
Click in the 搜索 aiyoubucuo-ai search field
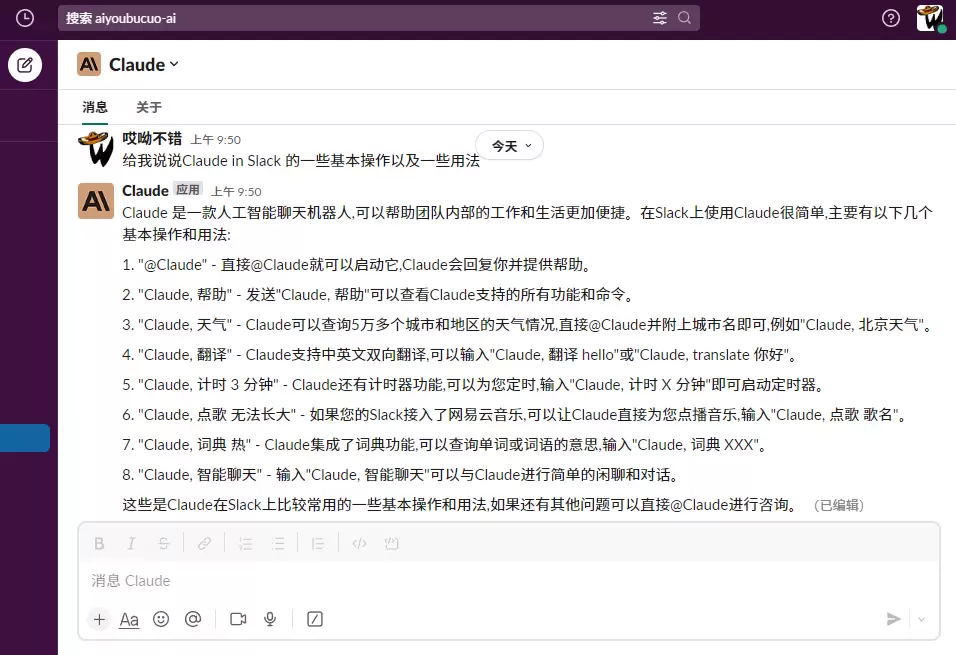378,18
